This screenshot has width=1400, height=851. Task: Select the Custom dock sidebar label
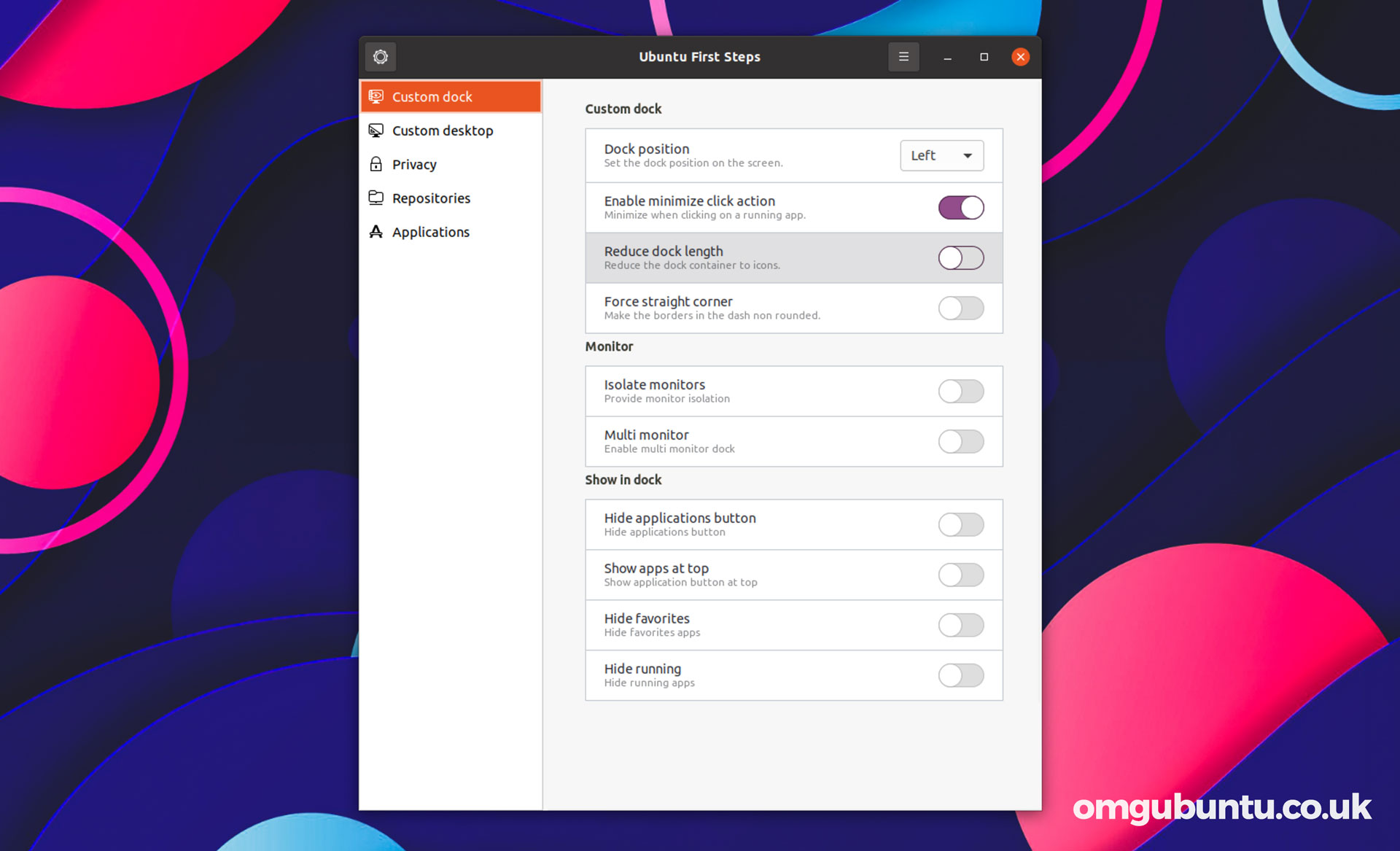(x=432, y=97)
